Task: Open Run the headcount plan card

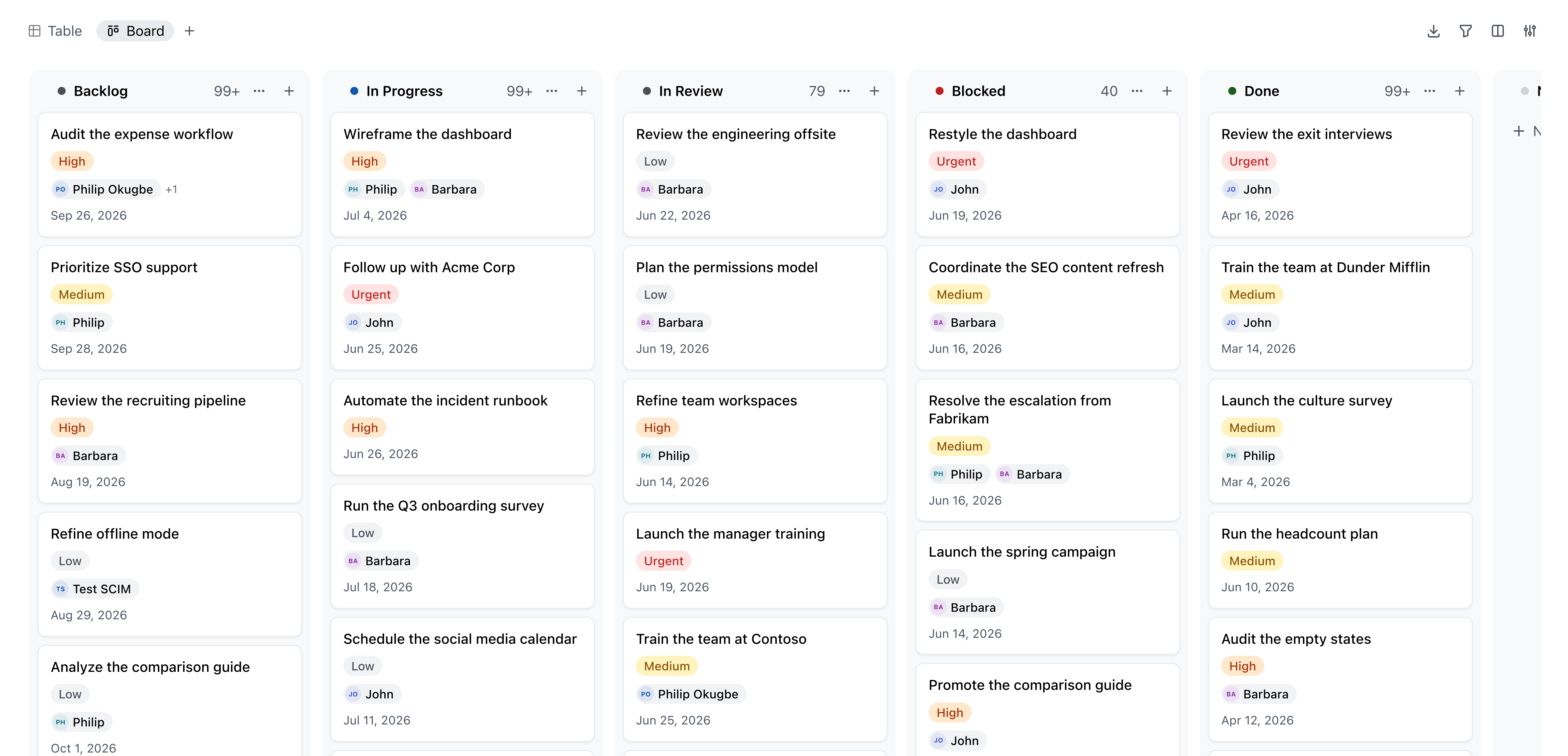Action: click(x=1340, y=560)
